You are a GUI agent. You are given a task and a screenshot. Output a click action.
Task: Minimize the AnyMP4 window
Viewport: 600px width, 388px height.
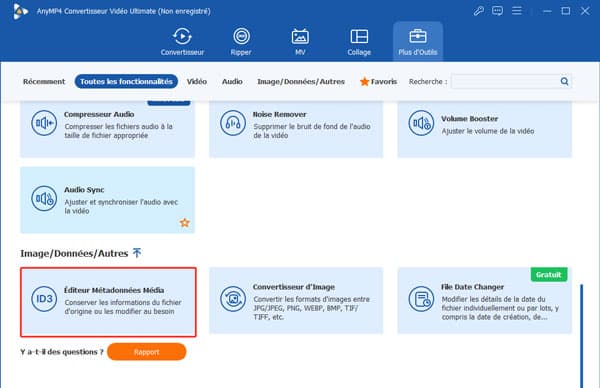pyautogui.click(x=547, y=11)
